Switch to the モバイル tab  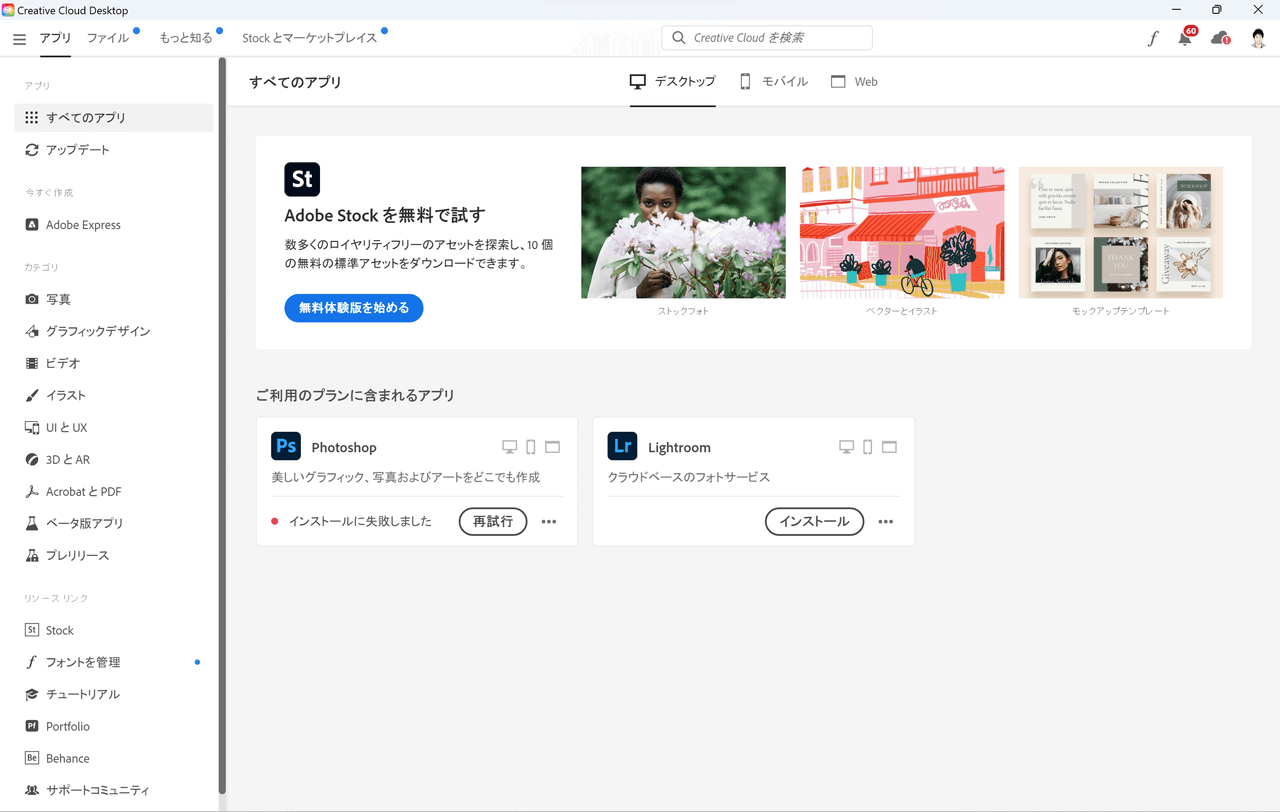click(x=773, y=82)
